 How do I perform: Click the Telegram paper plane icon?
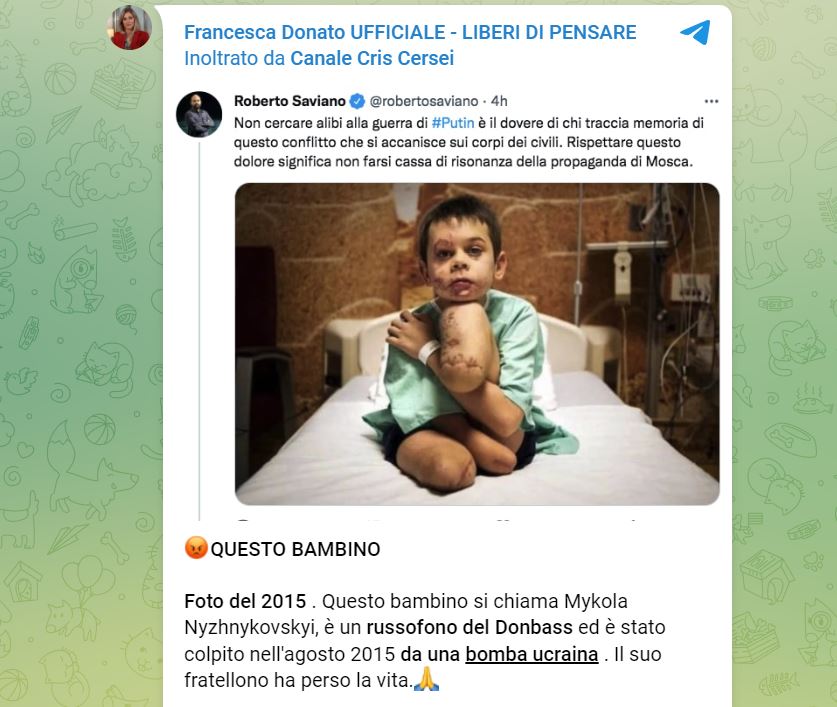[696, 32]
